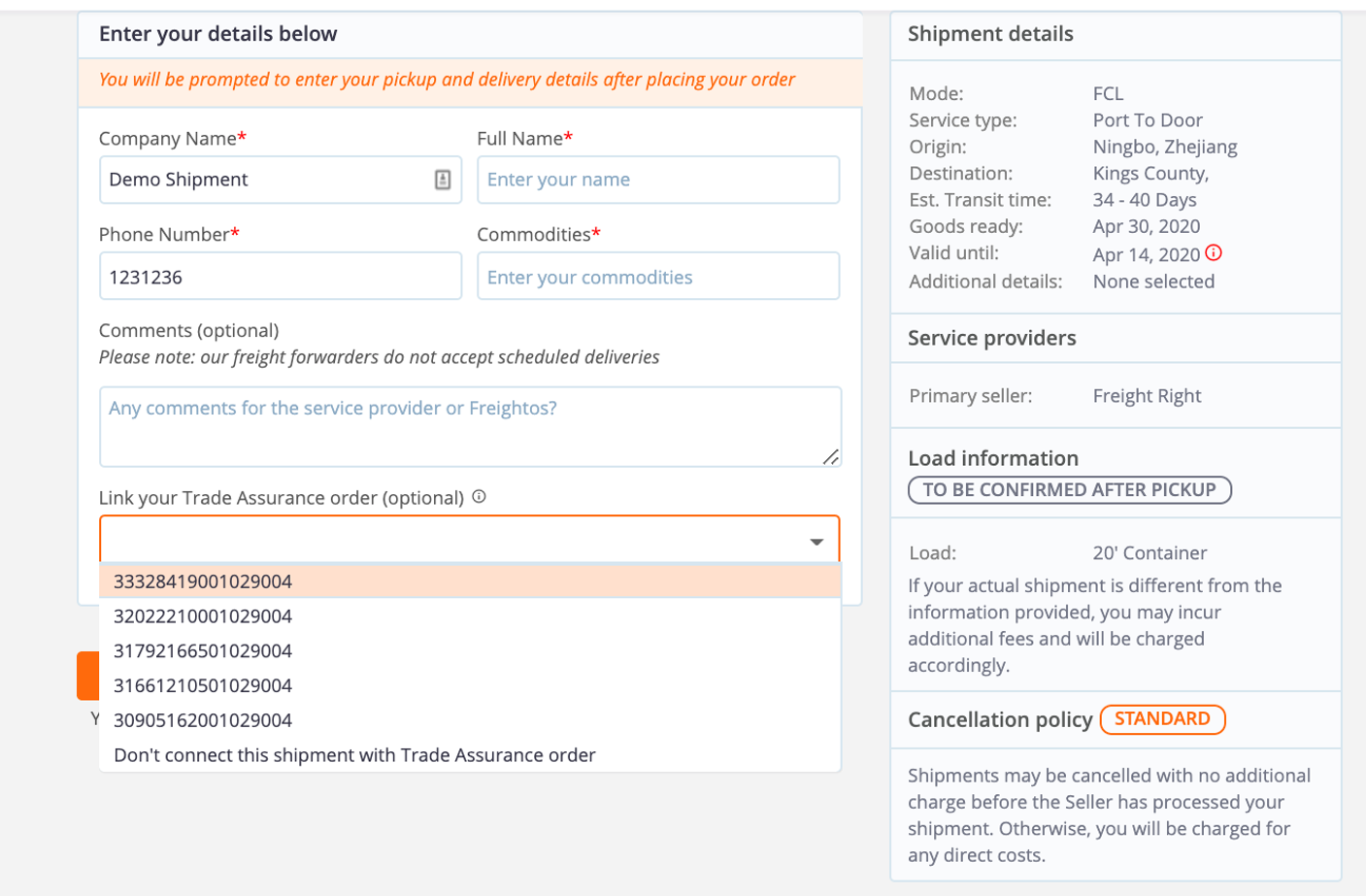This screenshot has height=896, width=1366.
Task: Click the scheduled deliveries note text
Action: [379, 357]
